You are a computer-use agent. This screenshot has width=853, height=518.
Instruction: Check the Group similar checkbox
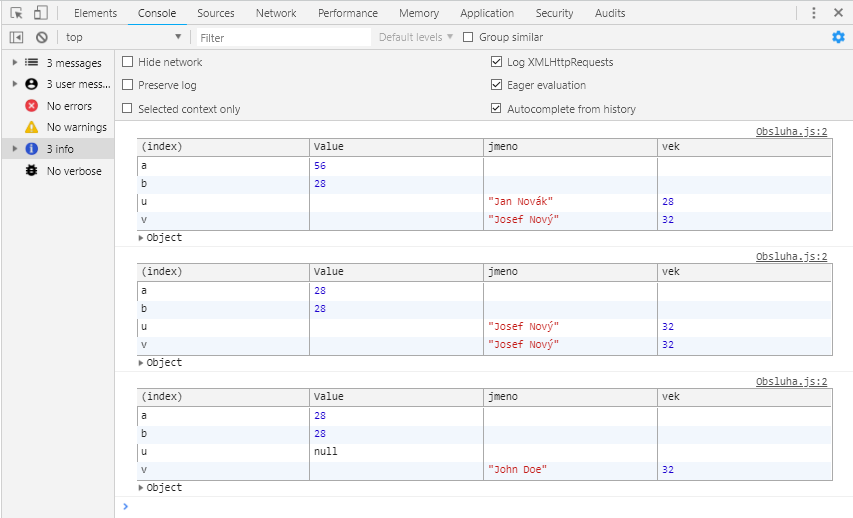click(468, 37)
